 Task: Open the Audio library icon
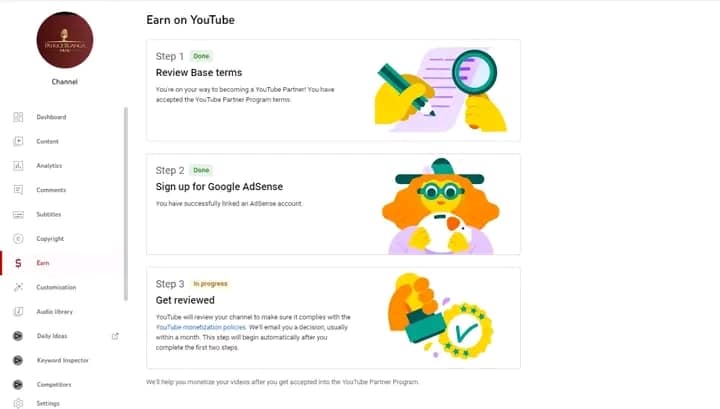18,312
